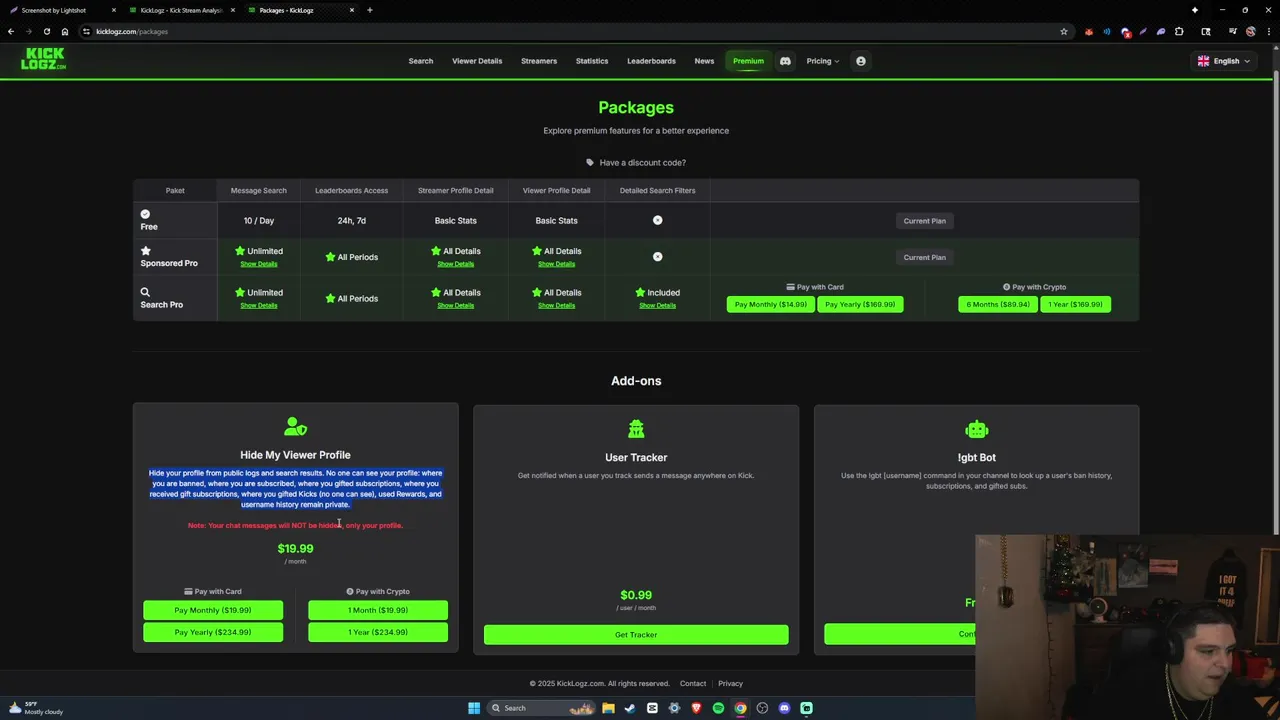Viewport: 1280px width, 720px height.
Task: Click Search Pro Pay Monthly ($14.99) button
Action: coord(770,304)
